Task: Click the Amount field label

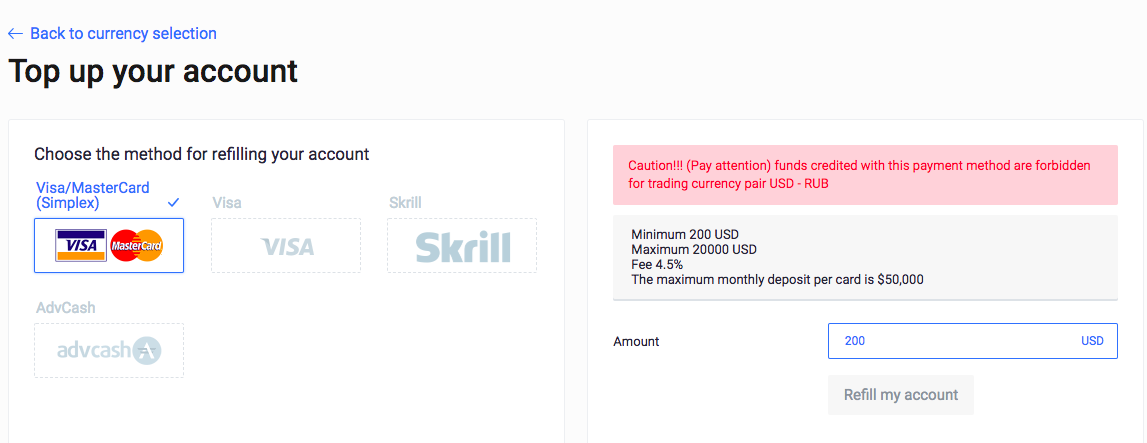Action: (x=636, y=341)
